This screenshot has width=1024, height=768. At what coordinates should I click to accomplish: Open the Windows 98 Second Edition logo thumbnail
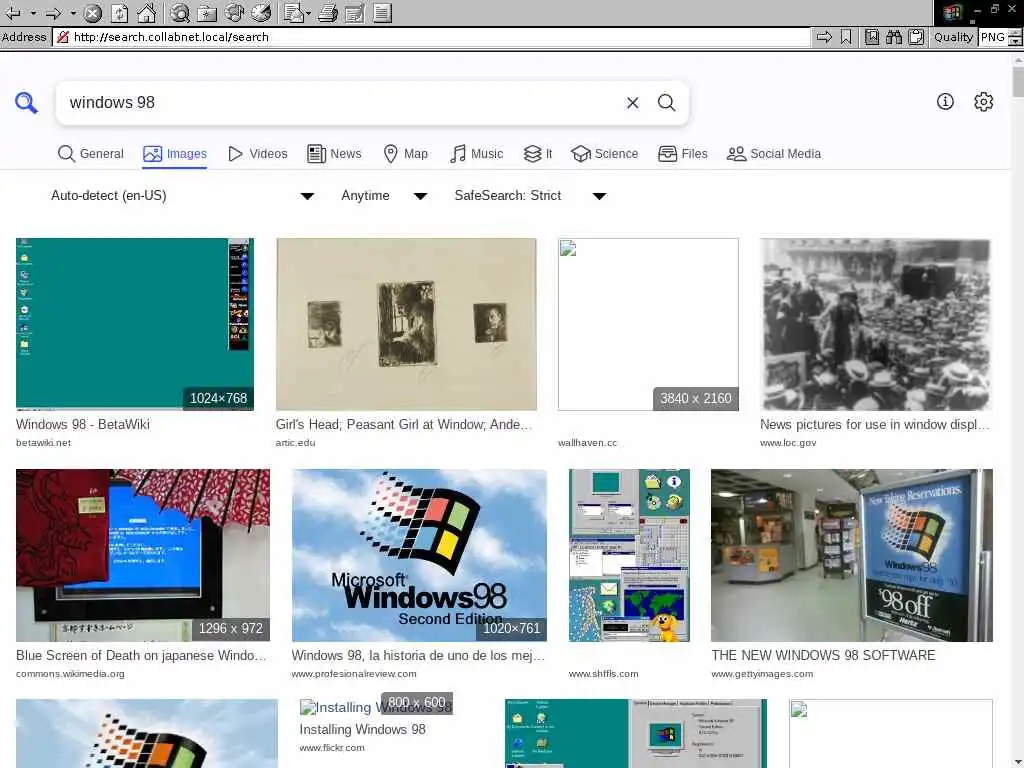point(419,555)
